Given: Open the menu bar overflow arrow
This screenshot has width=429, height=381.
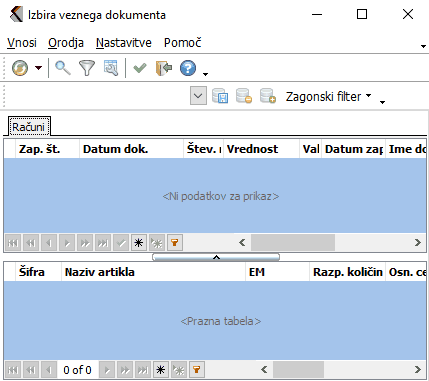Looking at the screenshot, I should point(423,46).
